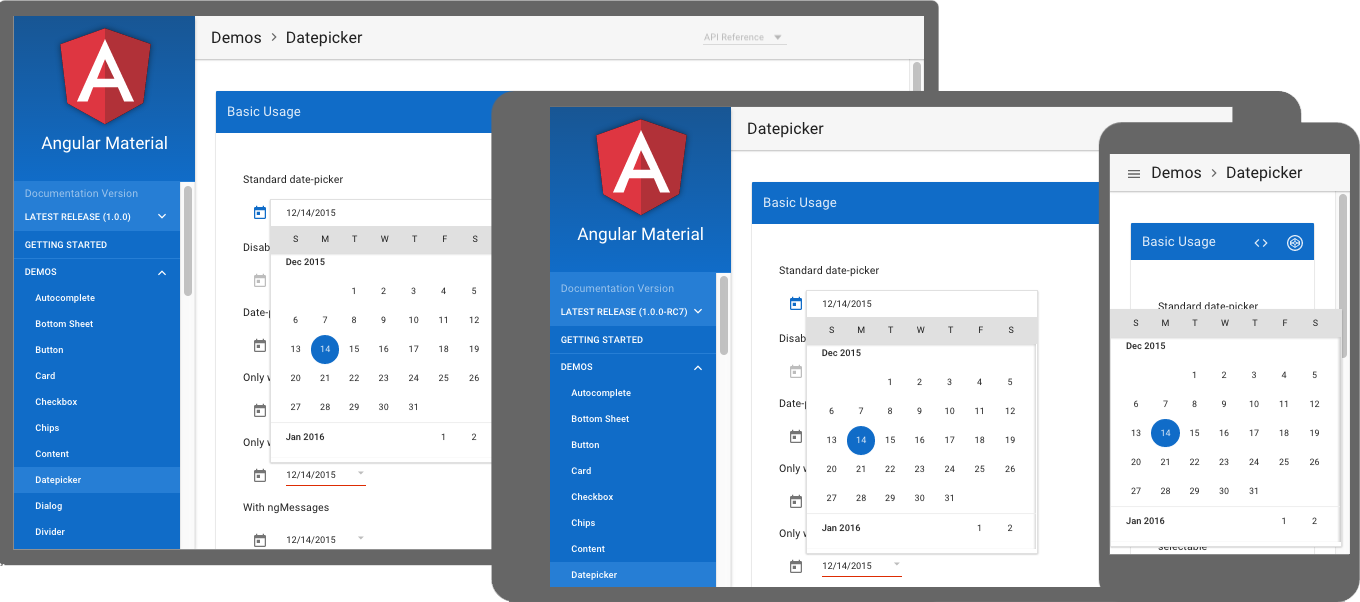1360x602 pixels.
Task: Click the CodePen edit icon in phone header
Action: click(1295, 242)
